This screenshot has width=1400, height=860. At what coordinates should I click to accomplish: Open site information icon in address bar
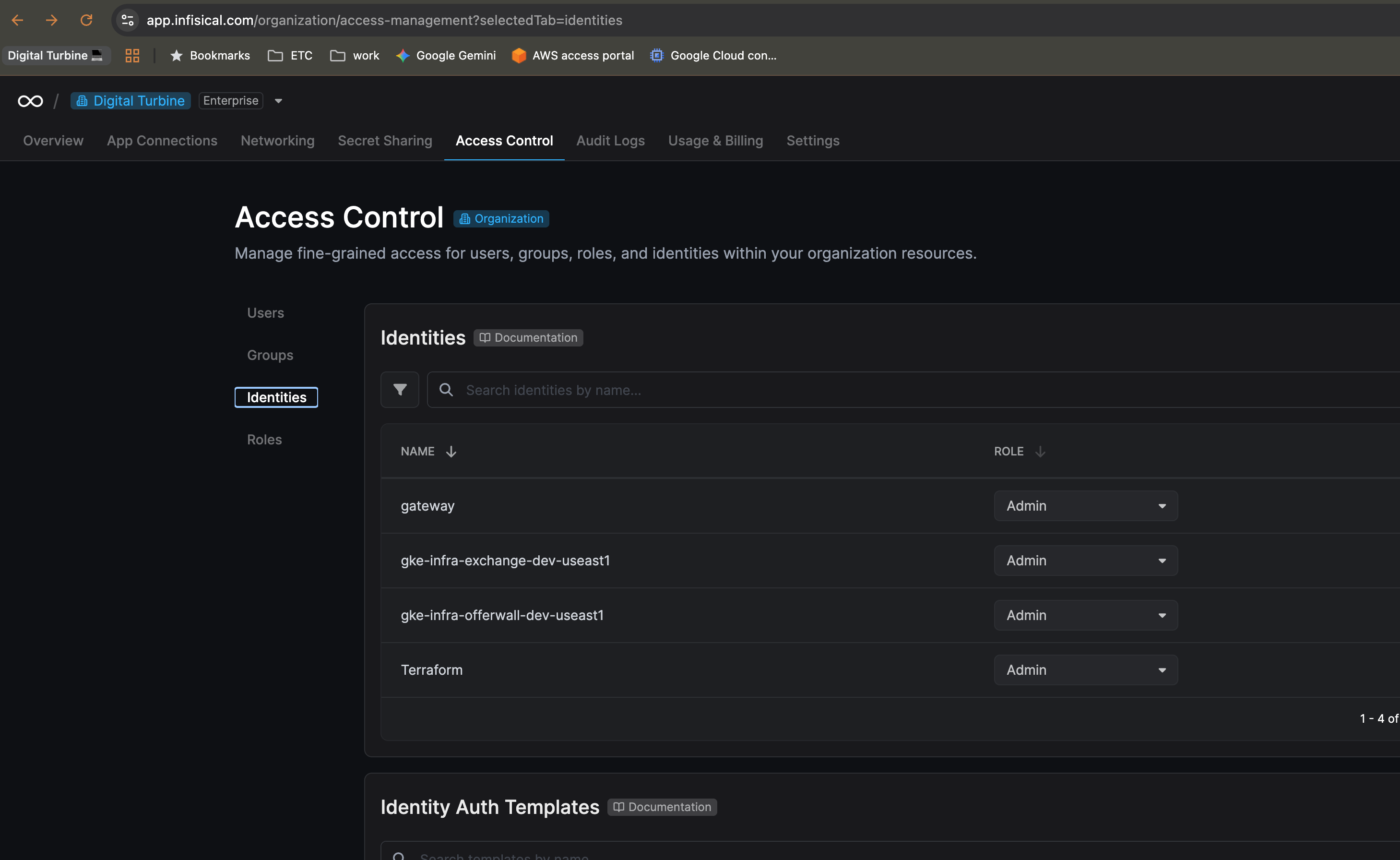(127, 21)
